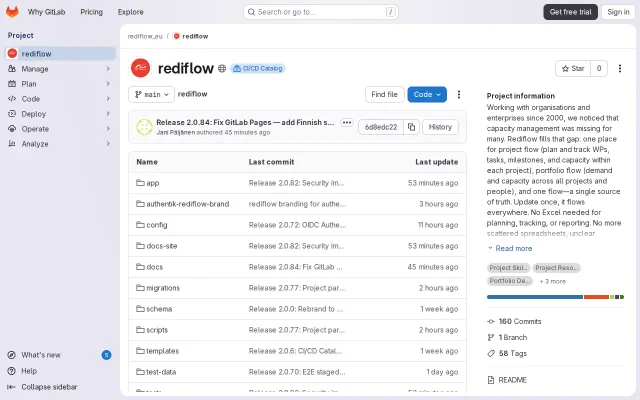Star the rediflow project

[573, 69]
